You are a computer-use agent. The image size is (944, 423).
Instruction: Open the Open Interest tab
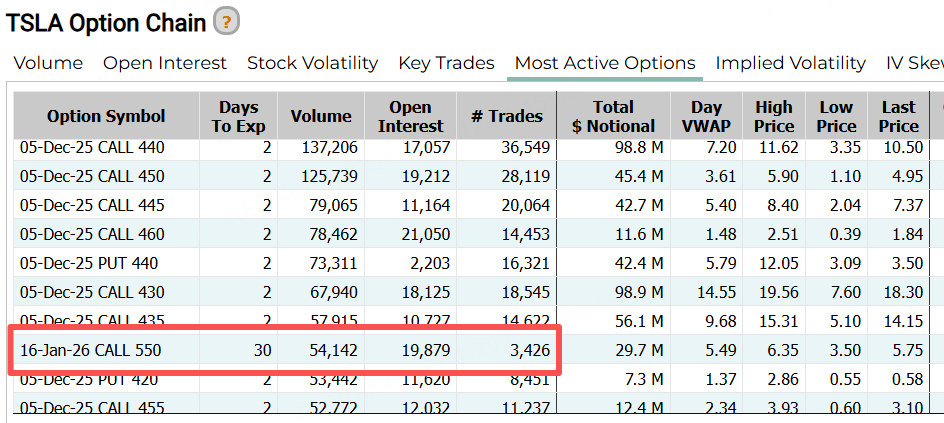point(165,63)
